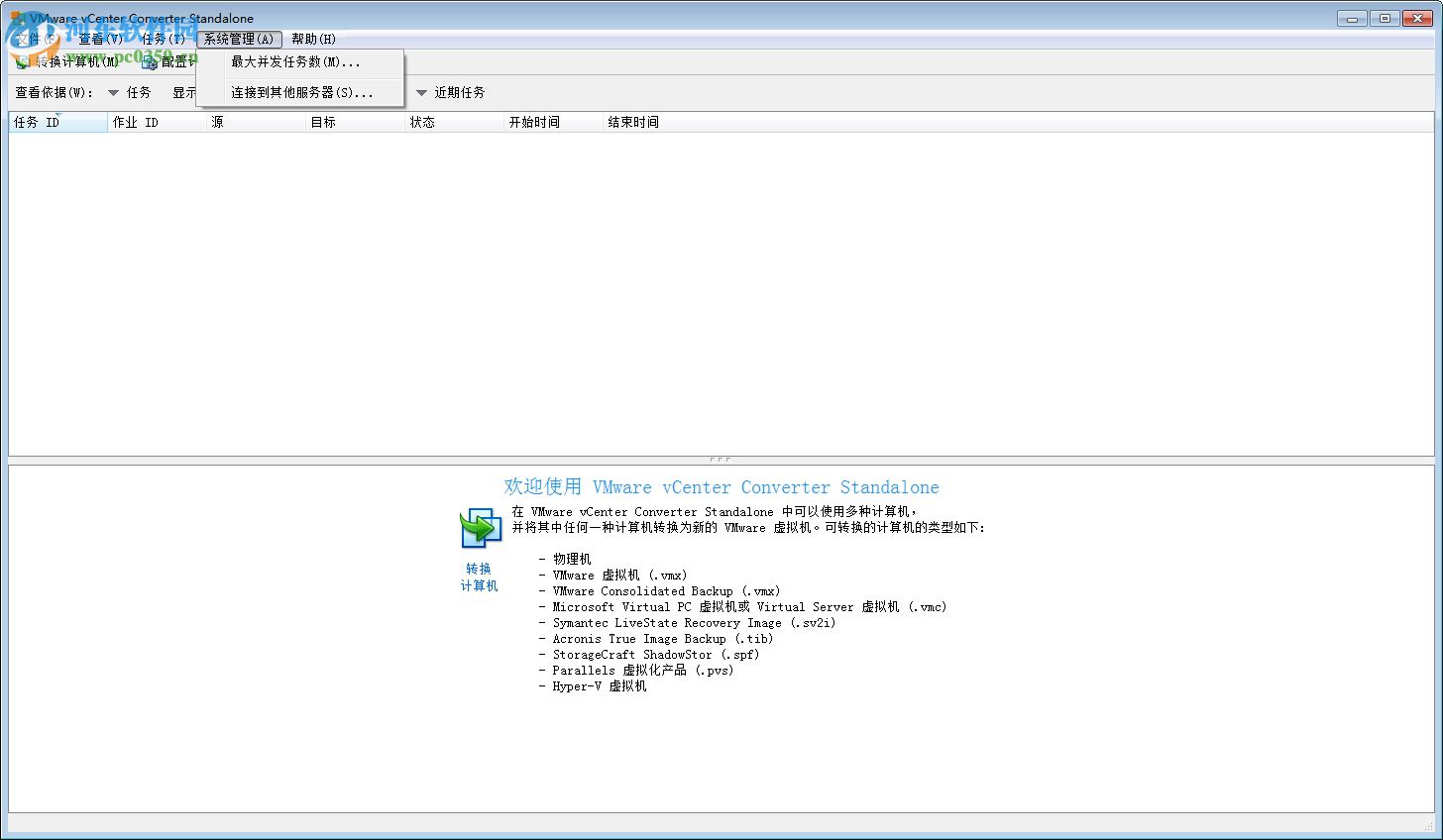Screen dimensions: 1443x840
Task: Select 最大并发任务数 from the open menu
Action: point(294,62)
